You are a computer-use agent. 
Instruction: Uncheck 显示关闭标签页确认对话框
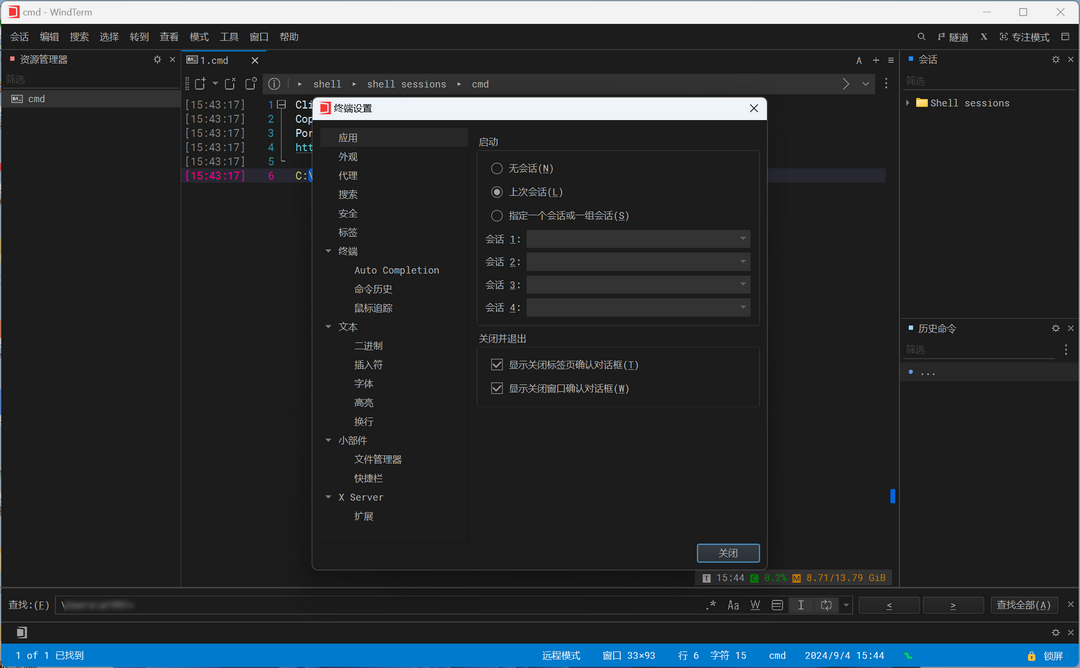(497, 363)
